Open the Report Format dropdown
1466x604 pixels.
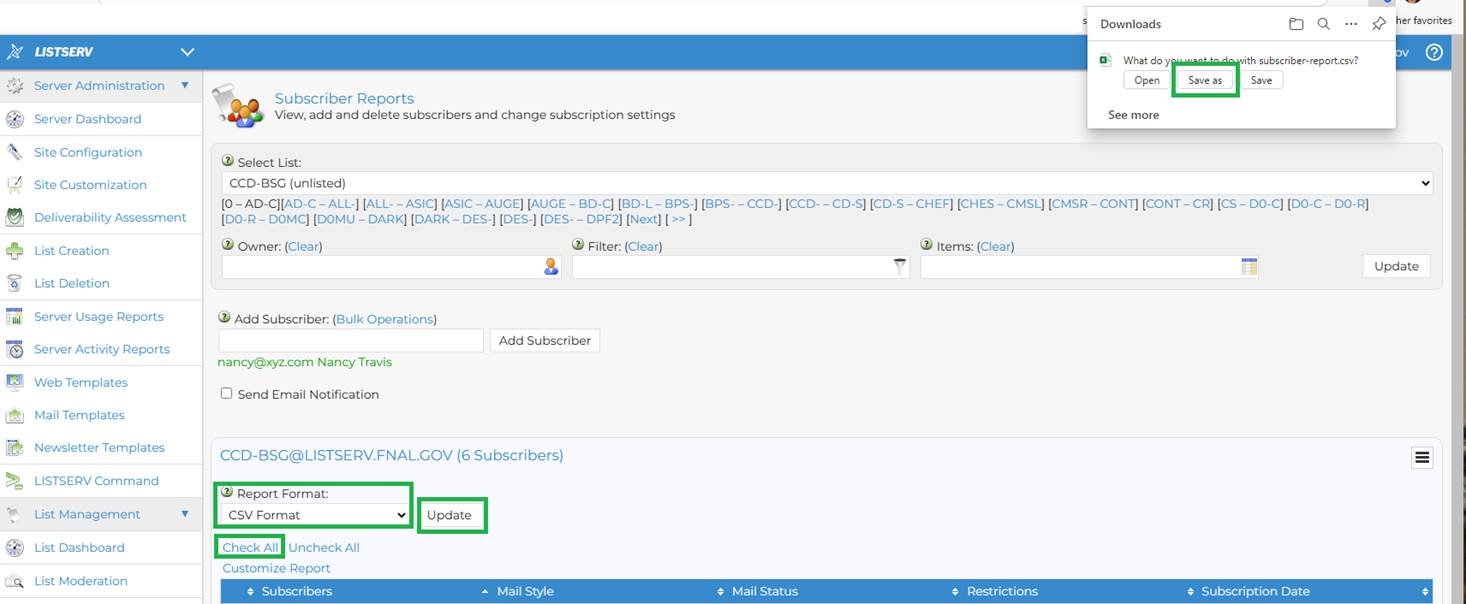point(315,515)
